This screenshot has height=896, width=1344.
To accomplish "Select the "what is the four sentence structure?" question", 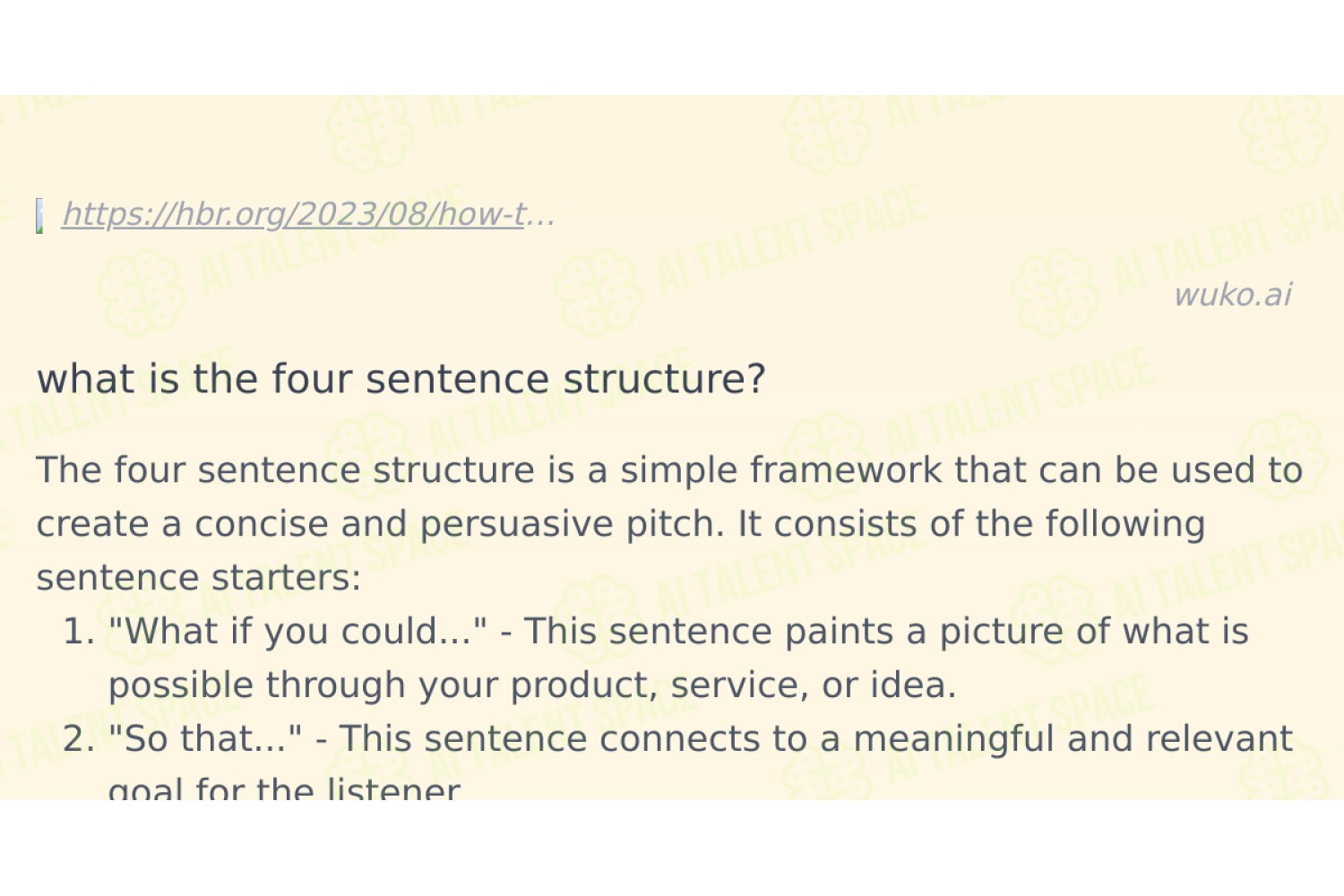I will point(401,378).
